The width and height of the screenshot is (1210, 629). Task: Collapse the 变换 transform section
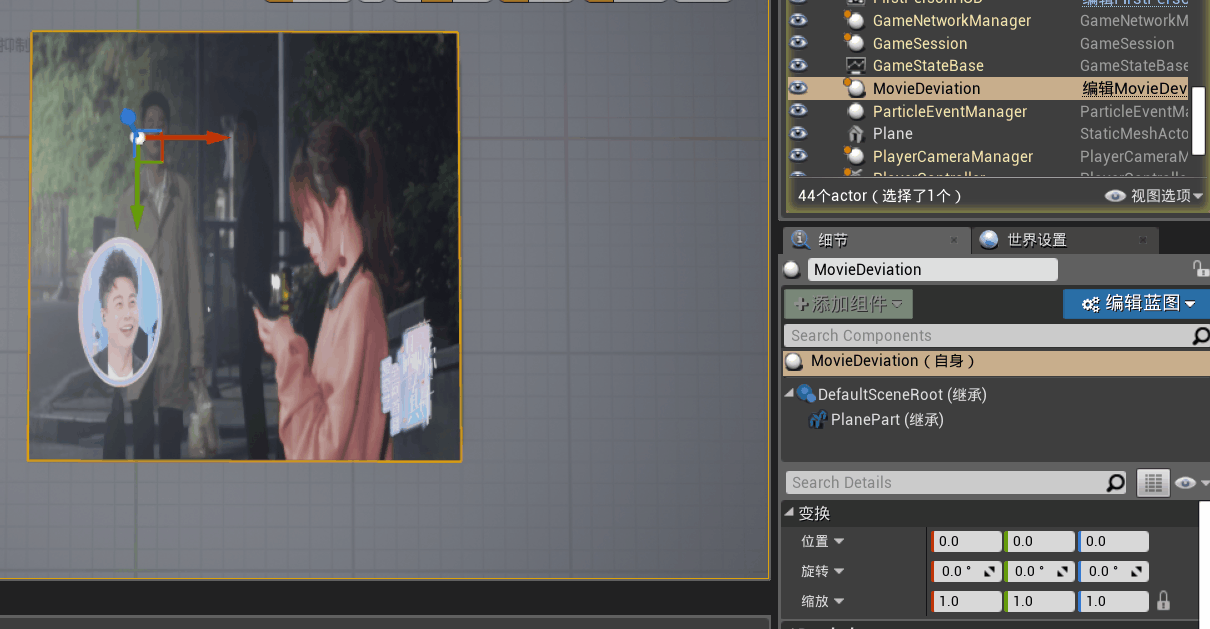pos(790,513)
